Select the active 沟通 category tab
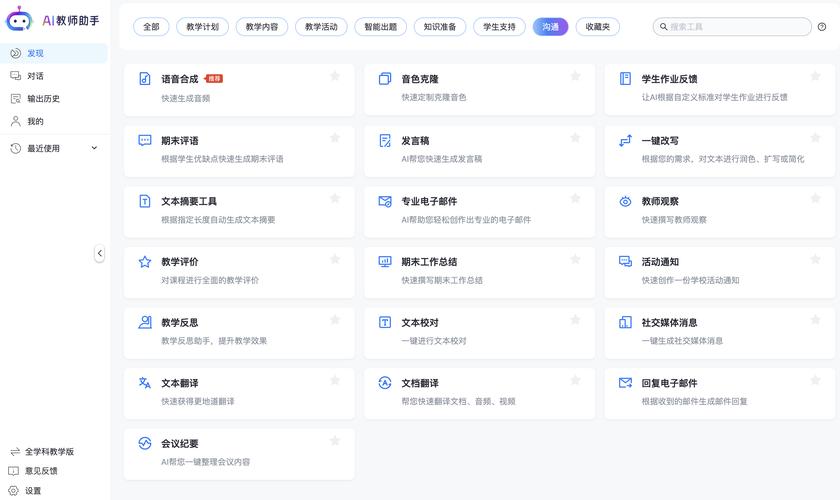 (550, 27)
